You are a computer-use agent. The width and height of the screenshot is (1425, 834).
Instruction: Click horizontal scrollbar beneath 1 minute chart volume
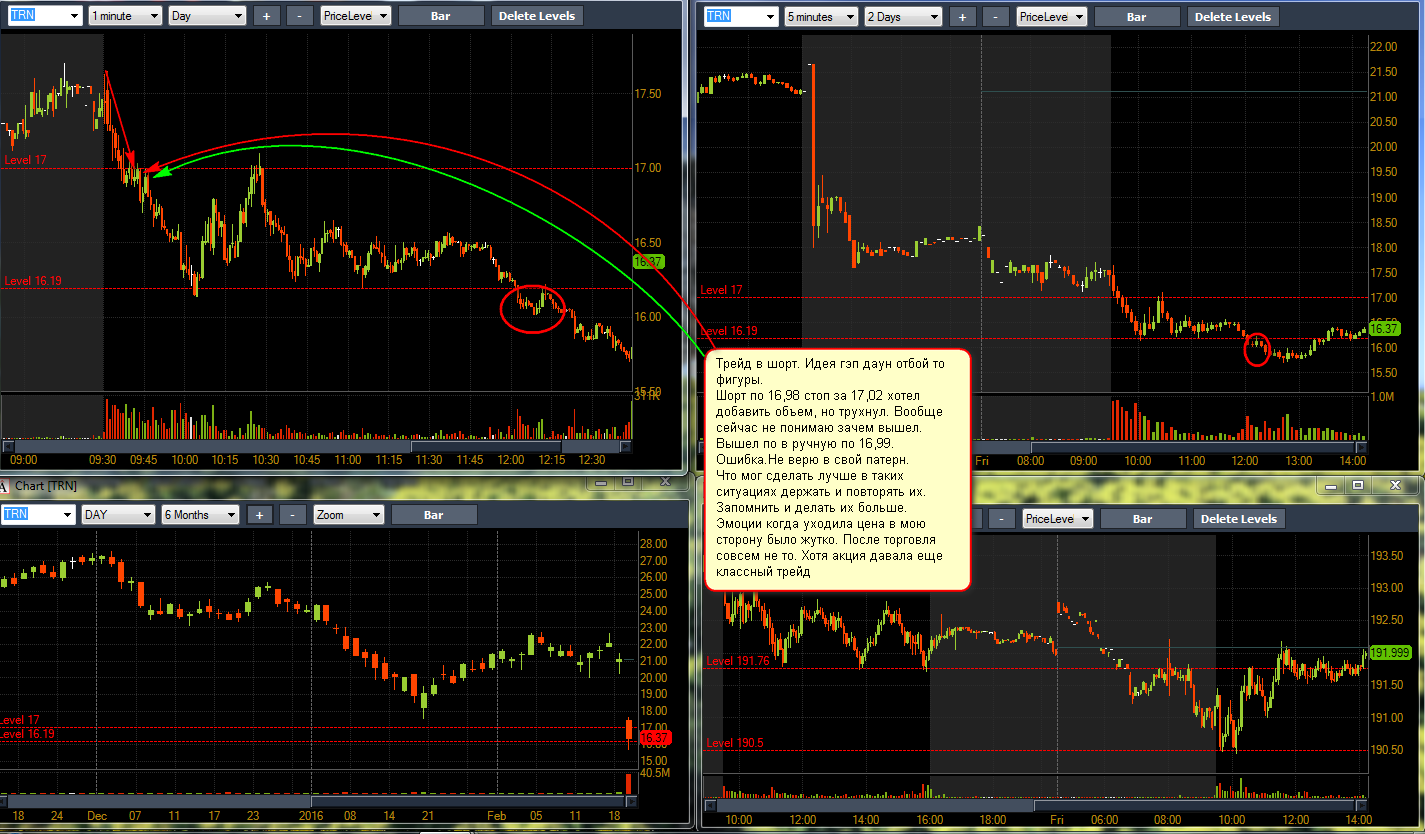(x=318, y=446)
